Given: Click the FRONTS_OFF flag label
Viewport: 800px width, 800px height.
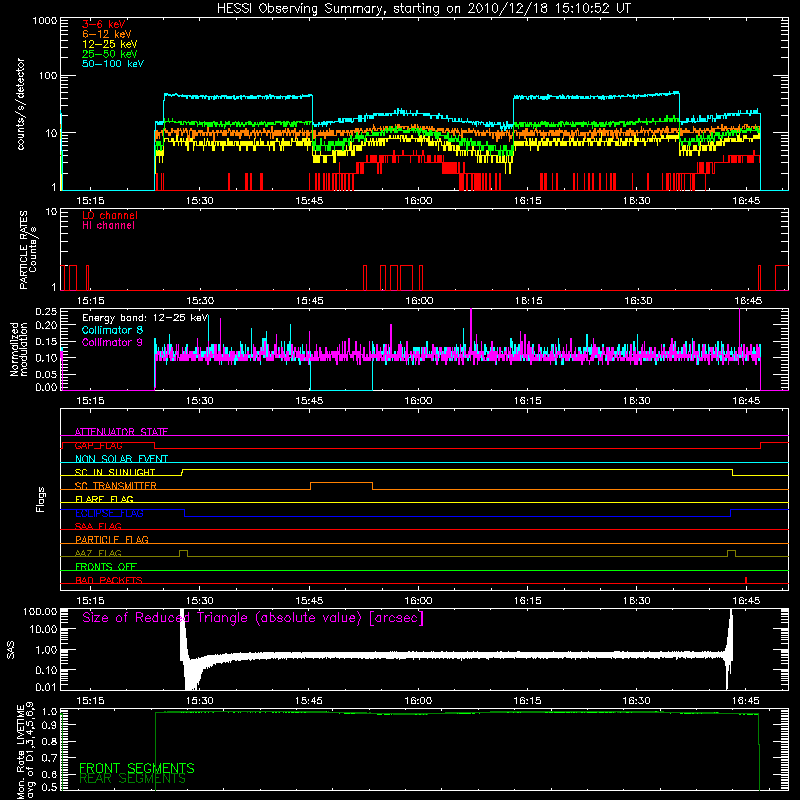Looking at the screenshot, I should pos(106,566).
